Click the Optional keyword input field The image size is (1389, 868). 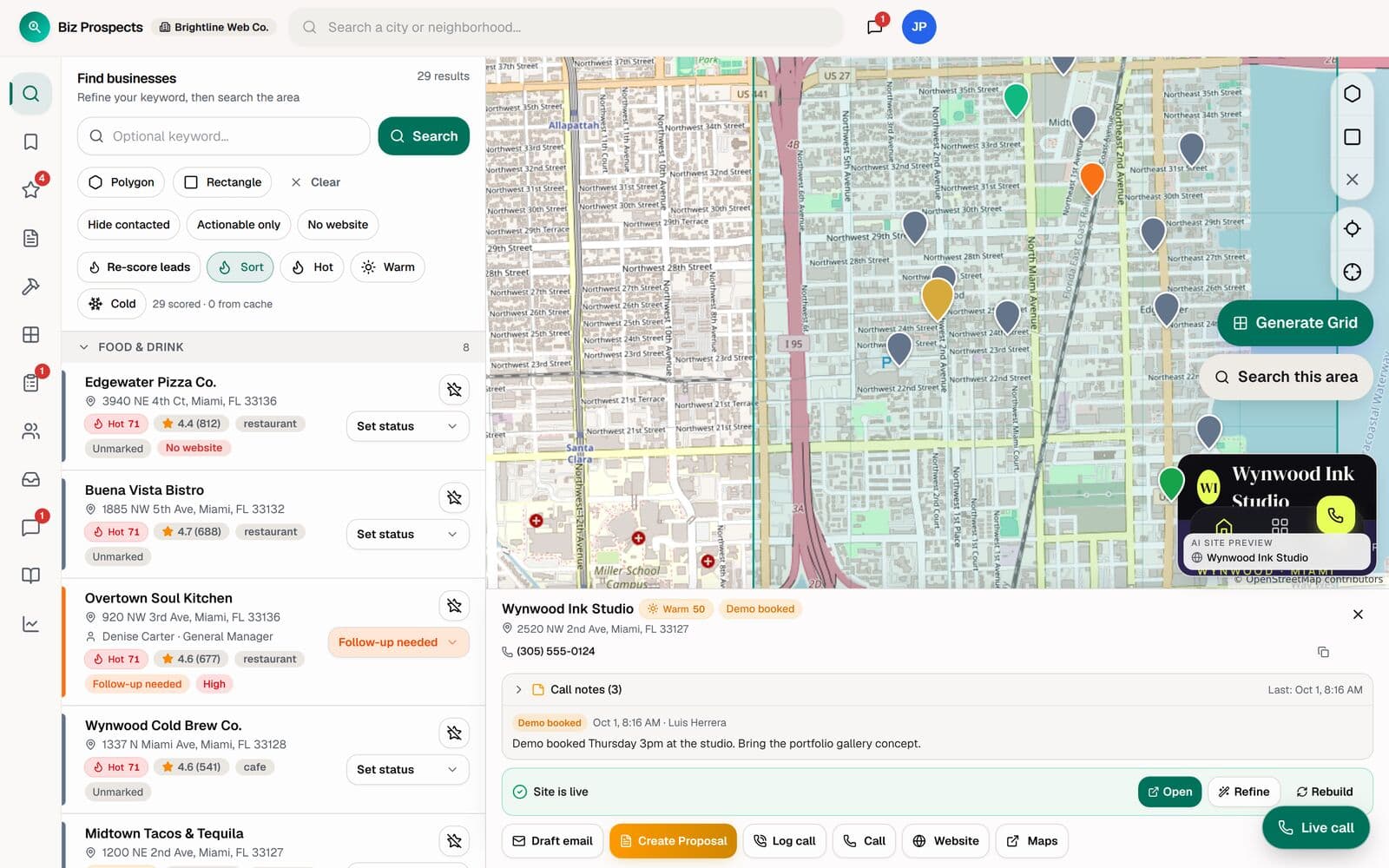(x=224, y=136)
